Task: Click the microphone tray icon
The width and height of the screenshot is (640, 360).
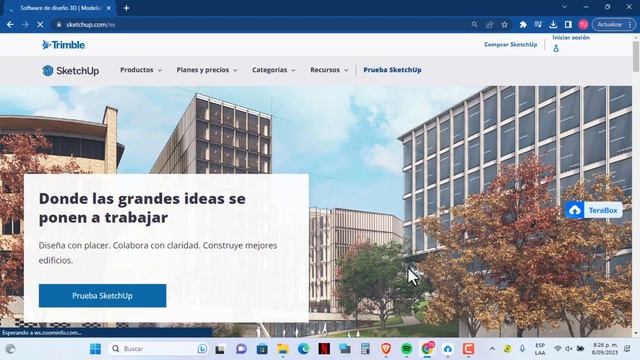Action: tap(522, 349)
